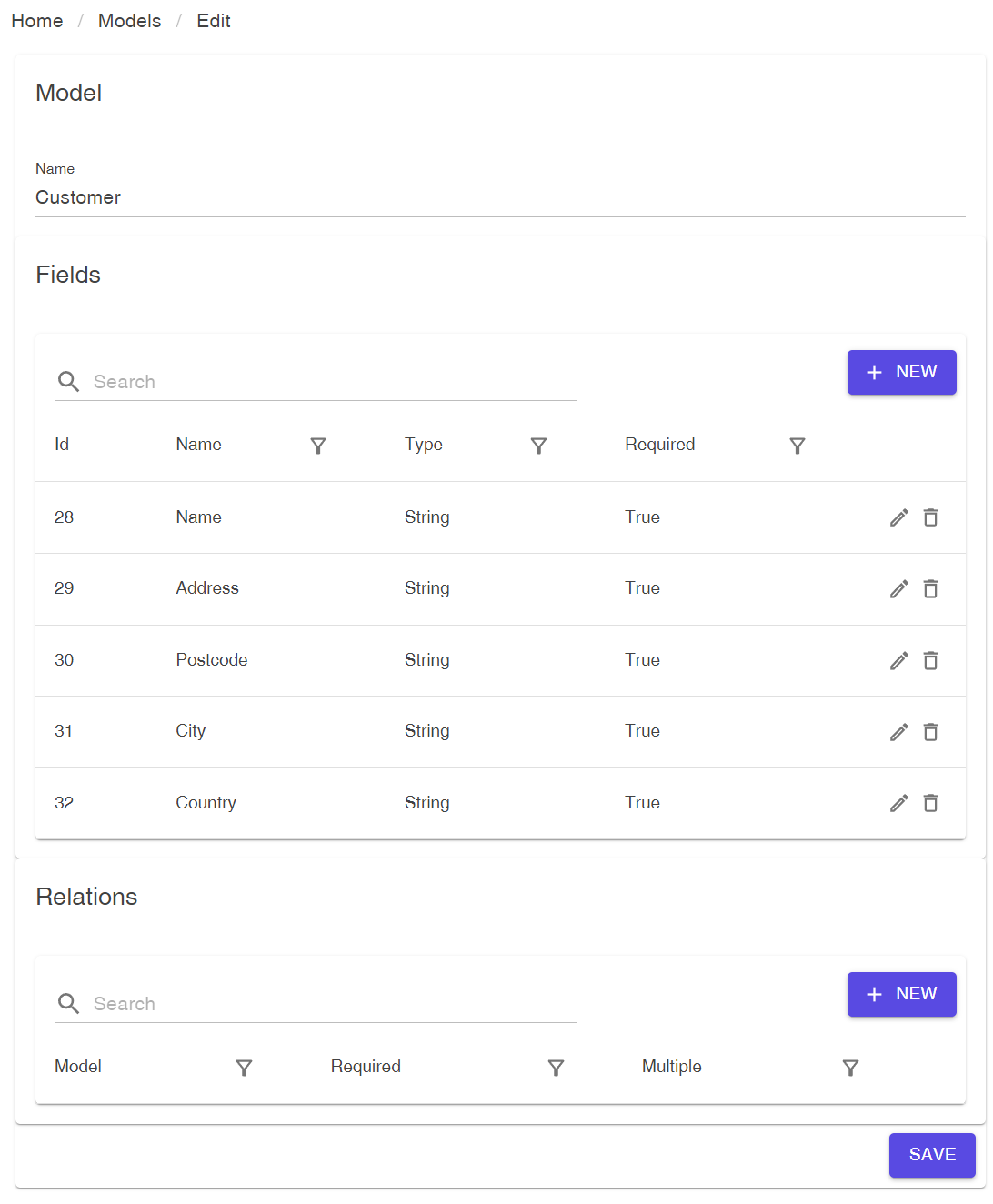Open filter for Type column
993x1204 pixels.
tap(538, 446)
